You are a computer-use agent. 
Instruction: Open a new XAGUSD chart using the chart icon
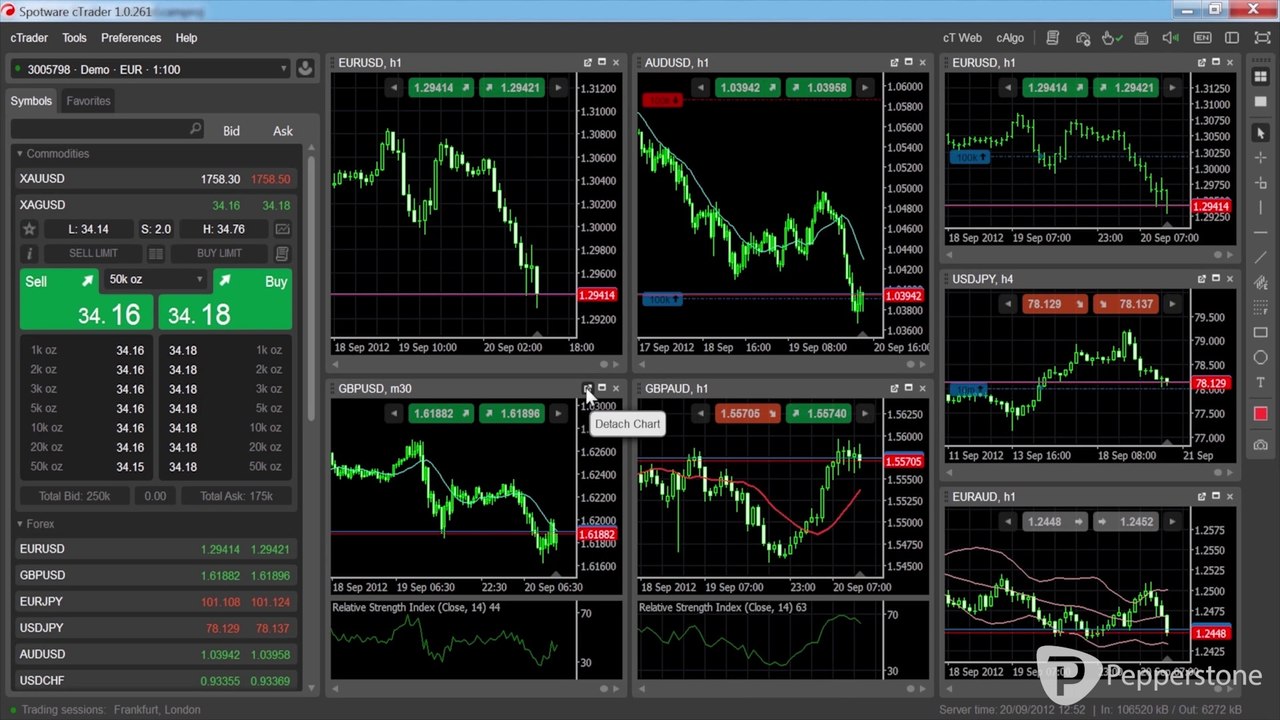[x=282, y=229]
